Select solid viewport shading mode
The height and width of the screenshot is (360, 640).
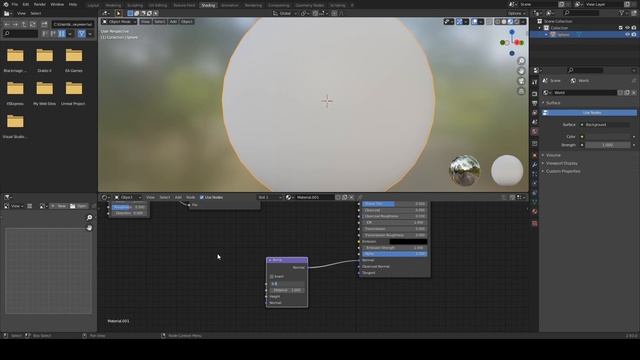[504, 22]
